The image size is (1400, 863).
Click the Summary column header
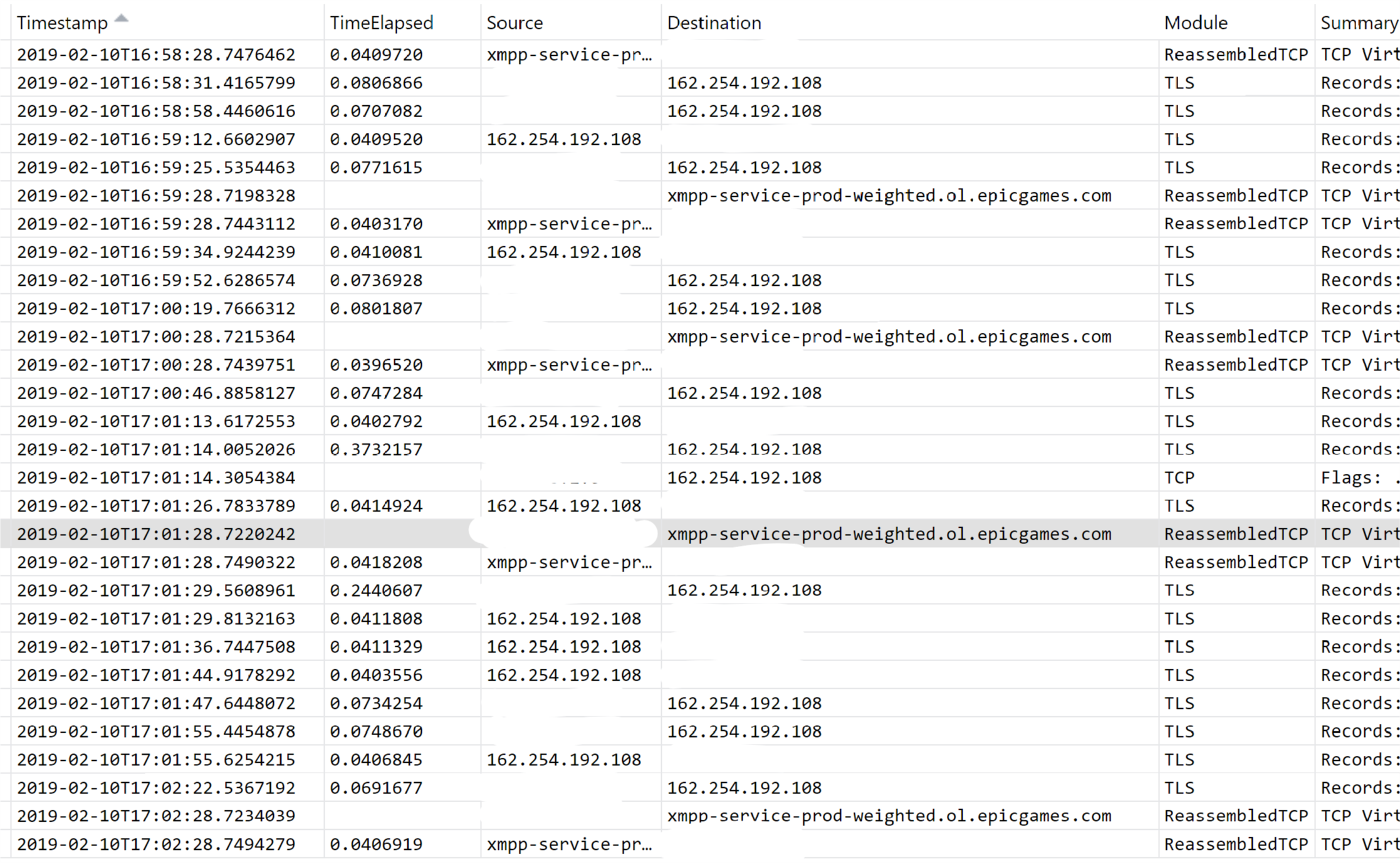click(1359, 23)
